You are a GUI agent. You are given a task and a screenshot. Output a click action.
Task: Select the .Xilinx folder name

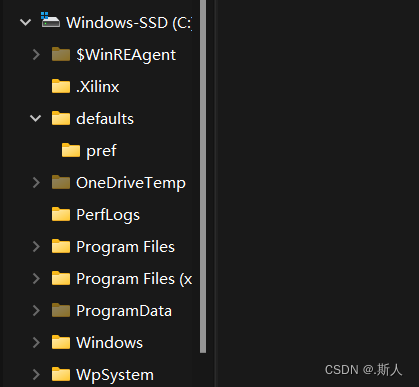(x=97, y=87)
